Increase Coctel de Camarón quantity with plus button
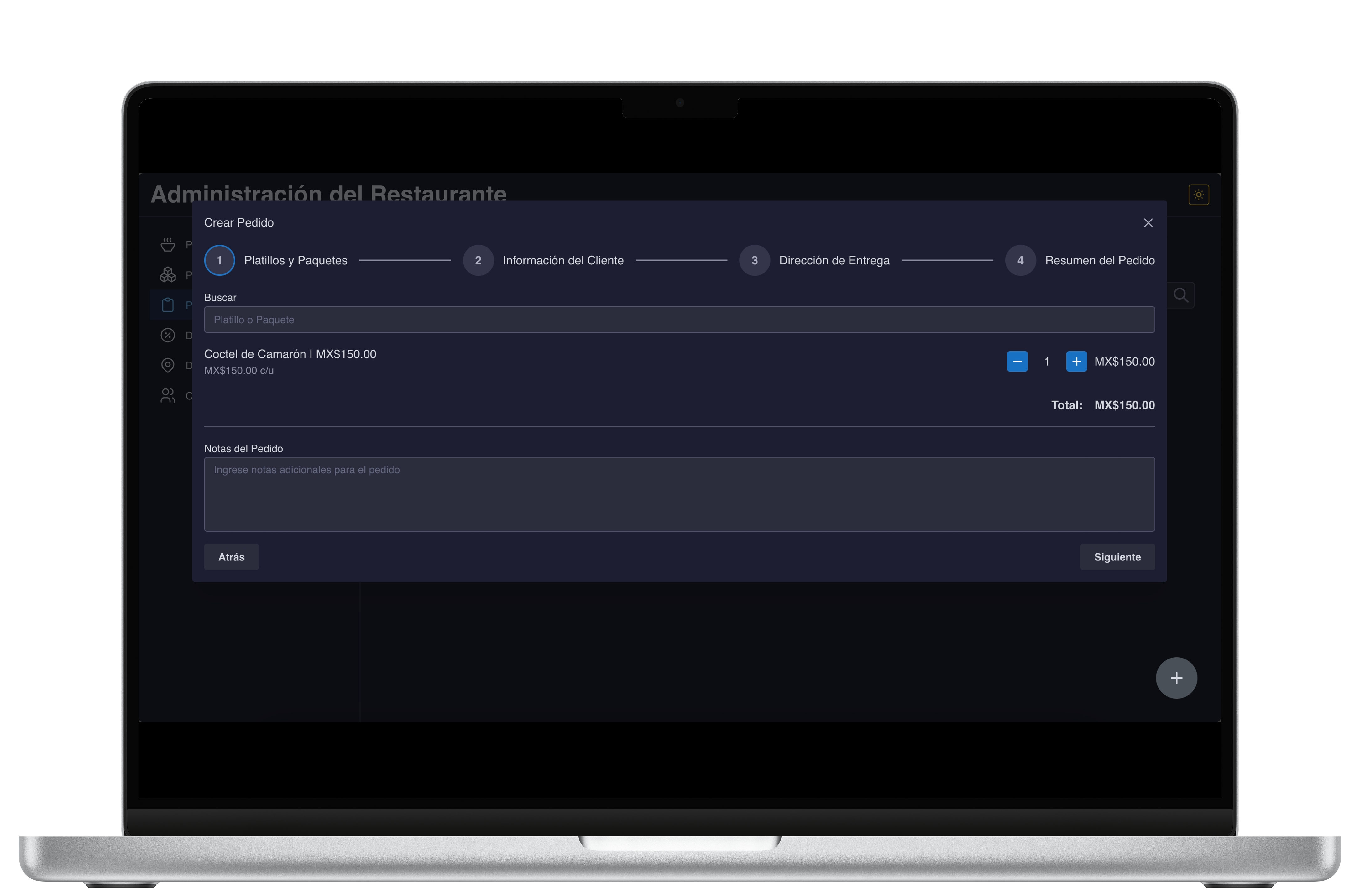Image resolution: width=1360 pixels, height=896 pixels. (1077, 361)
